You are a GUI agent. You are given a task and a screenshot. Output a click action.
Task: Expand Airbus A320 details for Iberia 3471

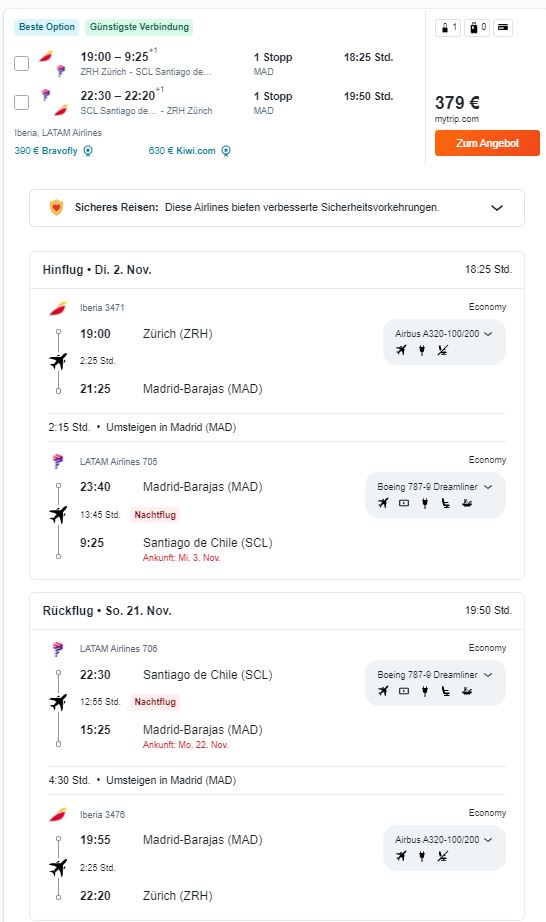[444, 333]
